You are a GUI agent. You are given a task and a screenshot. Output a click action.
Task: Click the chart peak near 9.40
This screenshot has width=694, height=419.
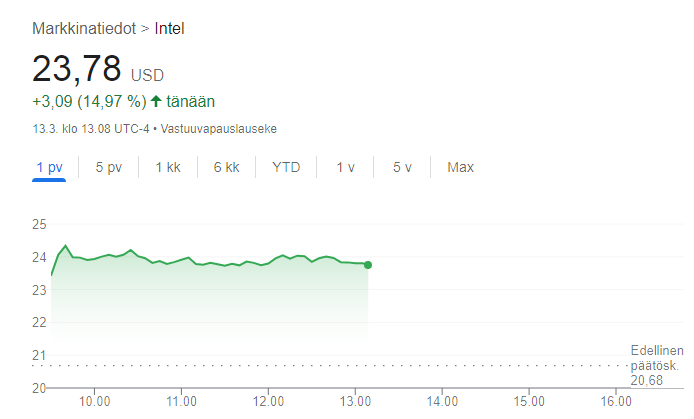click(x=66, y=246)
